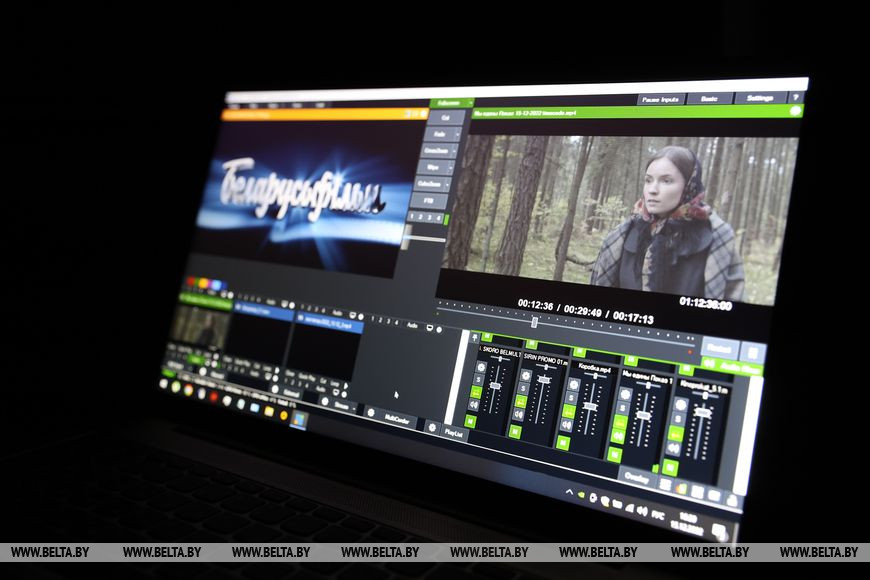Open the gear icon beside PlayList
This screenshot has width=870, height=580.
[433, 427]
